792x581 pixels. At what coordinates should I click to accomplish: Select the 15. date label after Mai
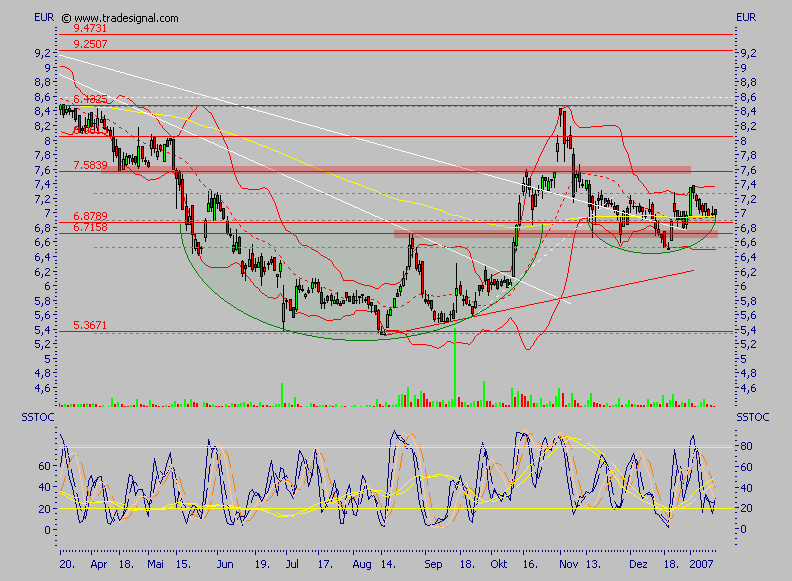tap(183, 564)
